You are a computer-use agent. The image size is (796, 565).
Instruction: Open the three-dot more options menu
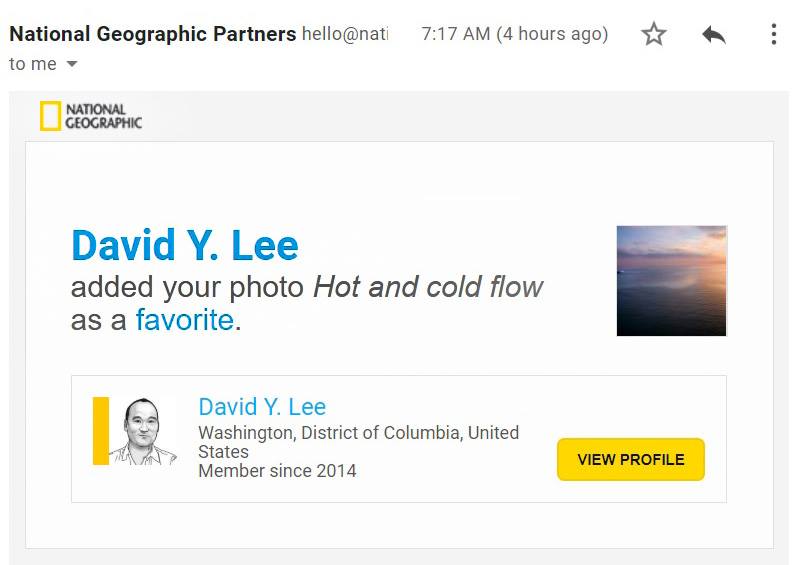point(773,35)
